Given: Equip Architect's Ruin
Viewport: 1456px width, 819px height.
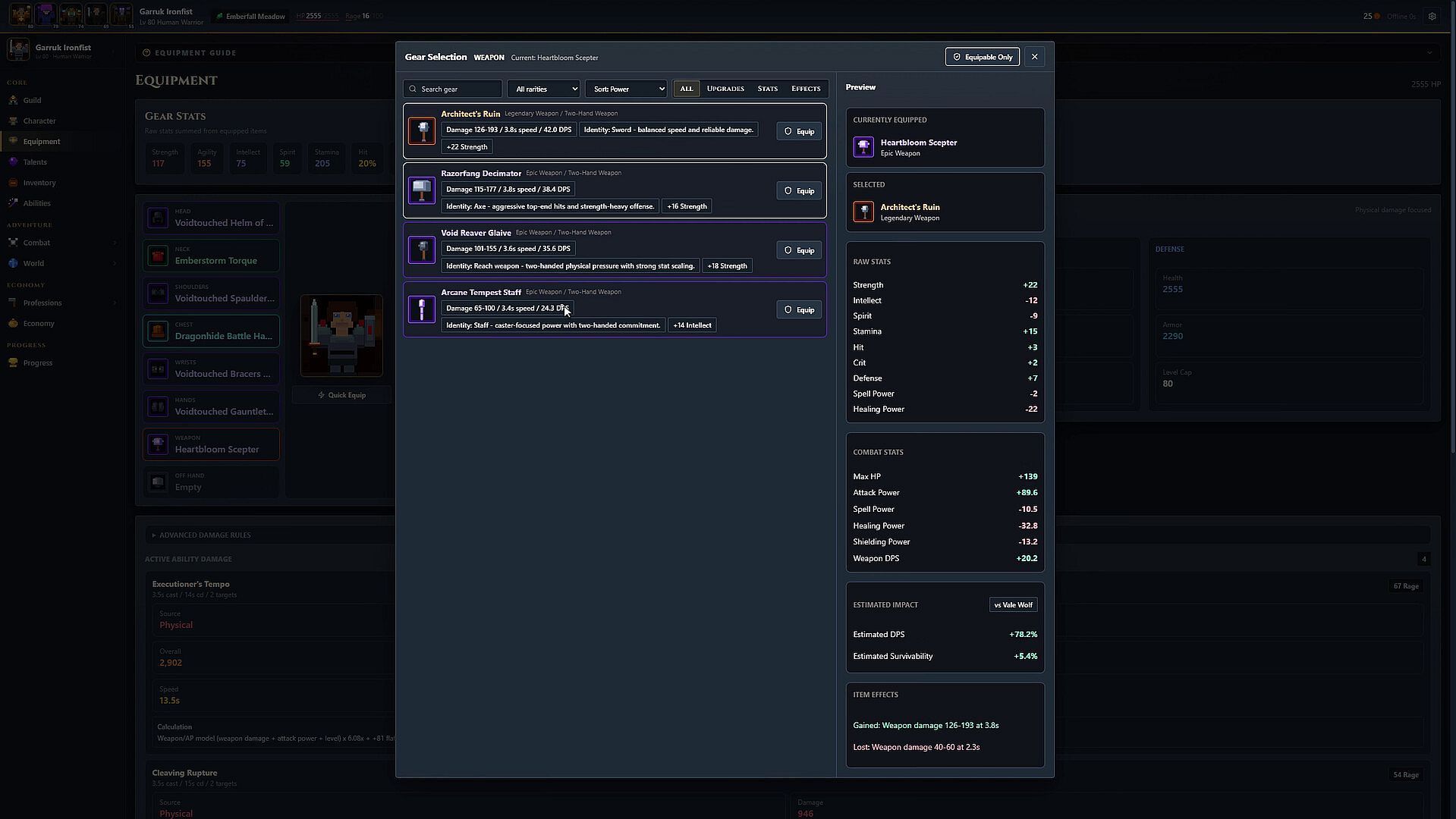Looking at the screenshot, I should click(x=799, y=131).
